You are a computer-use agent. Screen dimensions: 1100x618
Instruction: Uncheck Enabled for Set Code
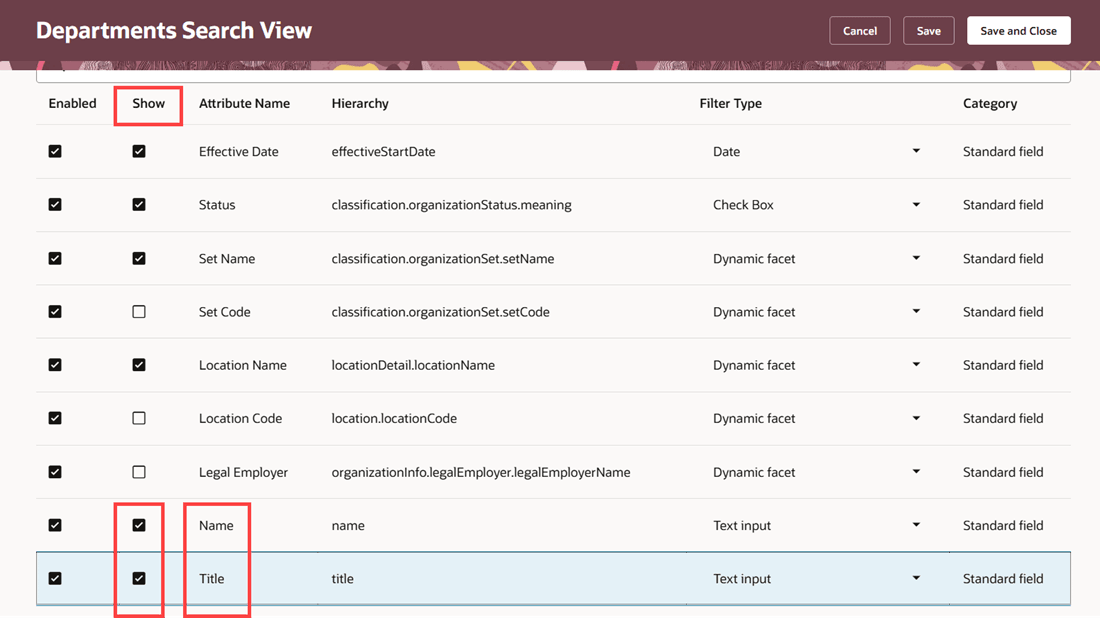[x=55, y=311]
